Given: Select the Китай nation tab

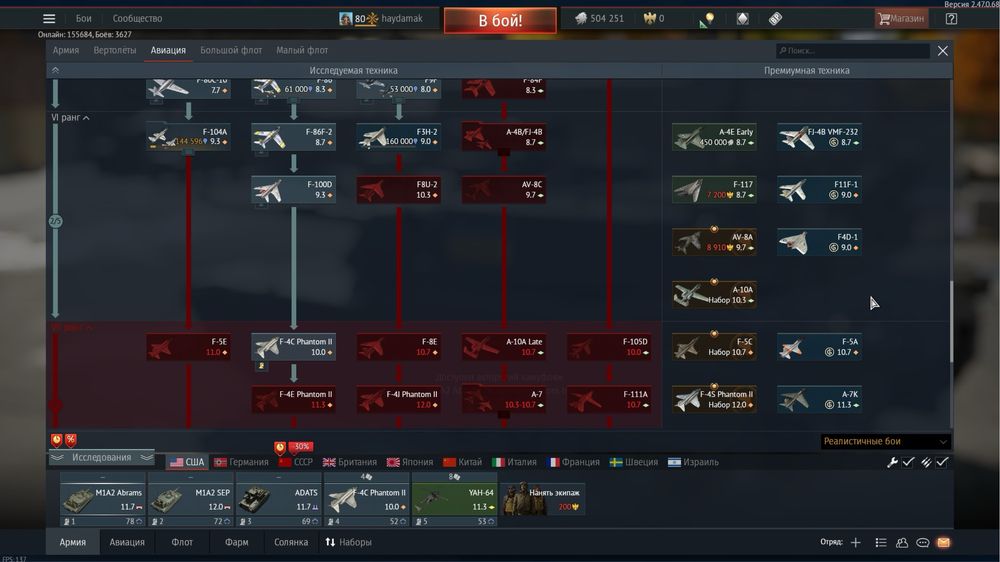Looking at the screenshot, I should click(x=462, y=462).
